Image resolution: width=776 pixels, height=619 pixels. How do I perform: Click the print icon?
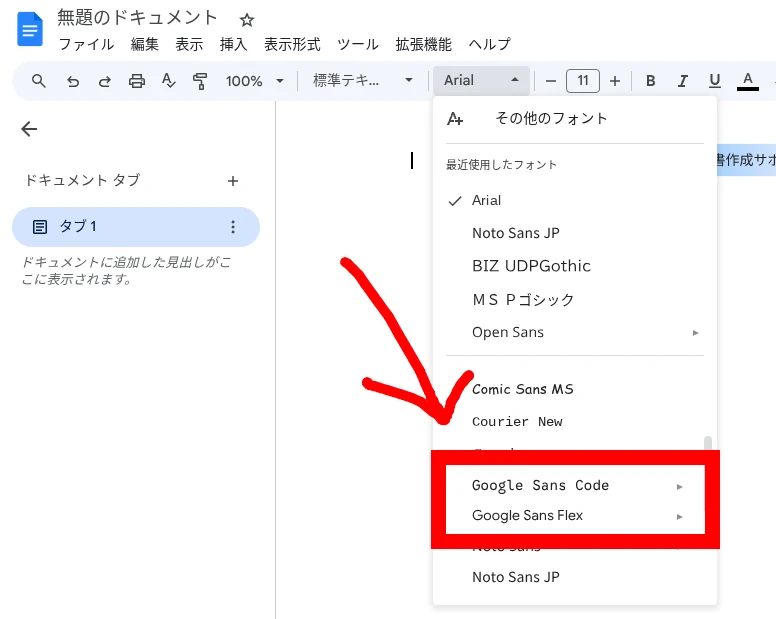(137, 81)
